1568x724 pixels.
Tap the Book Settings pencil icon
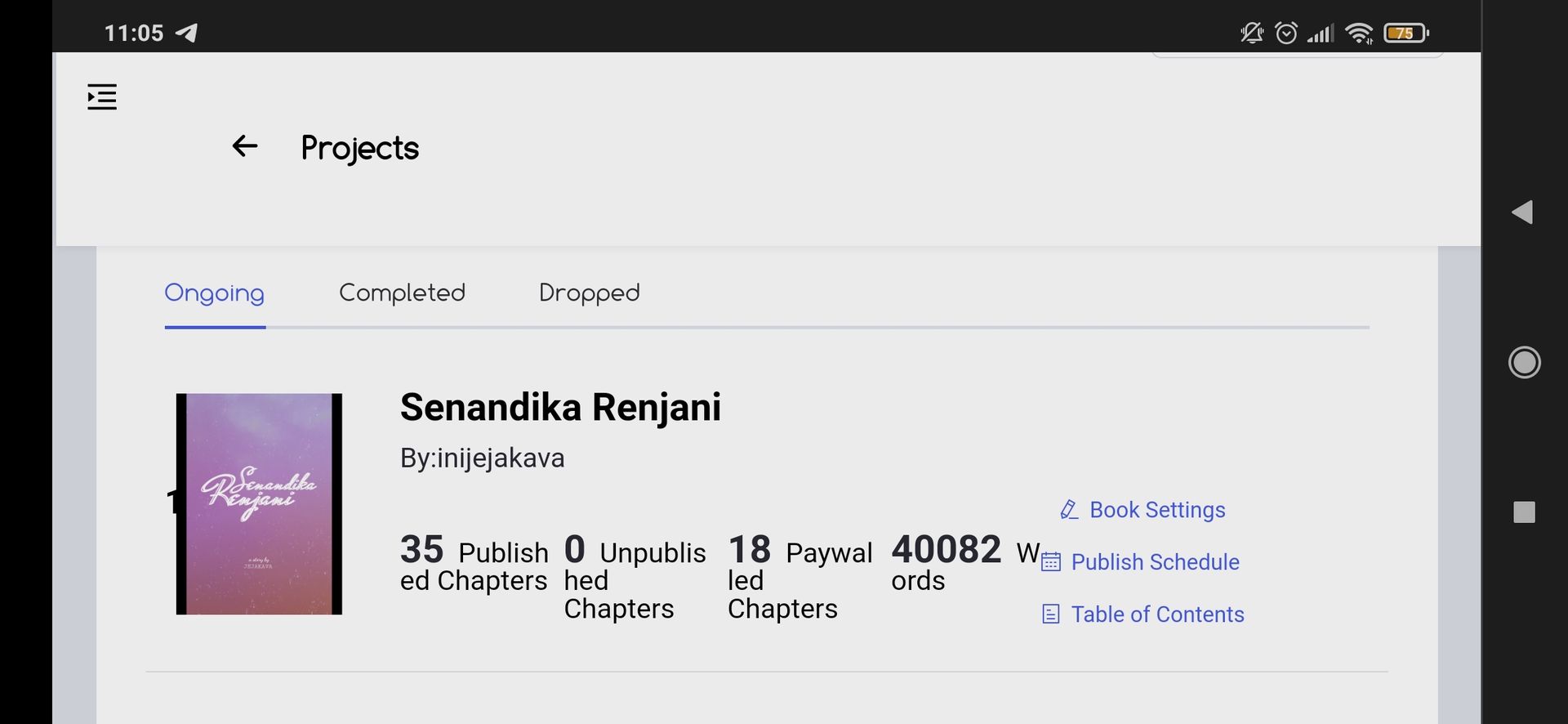(x=1069, y=510)
